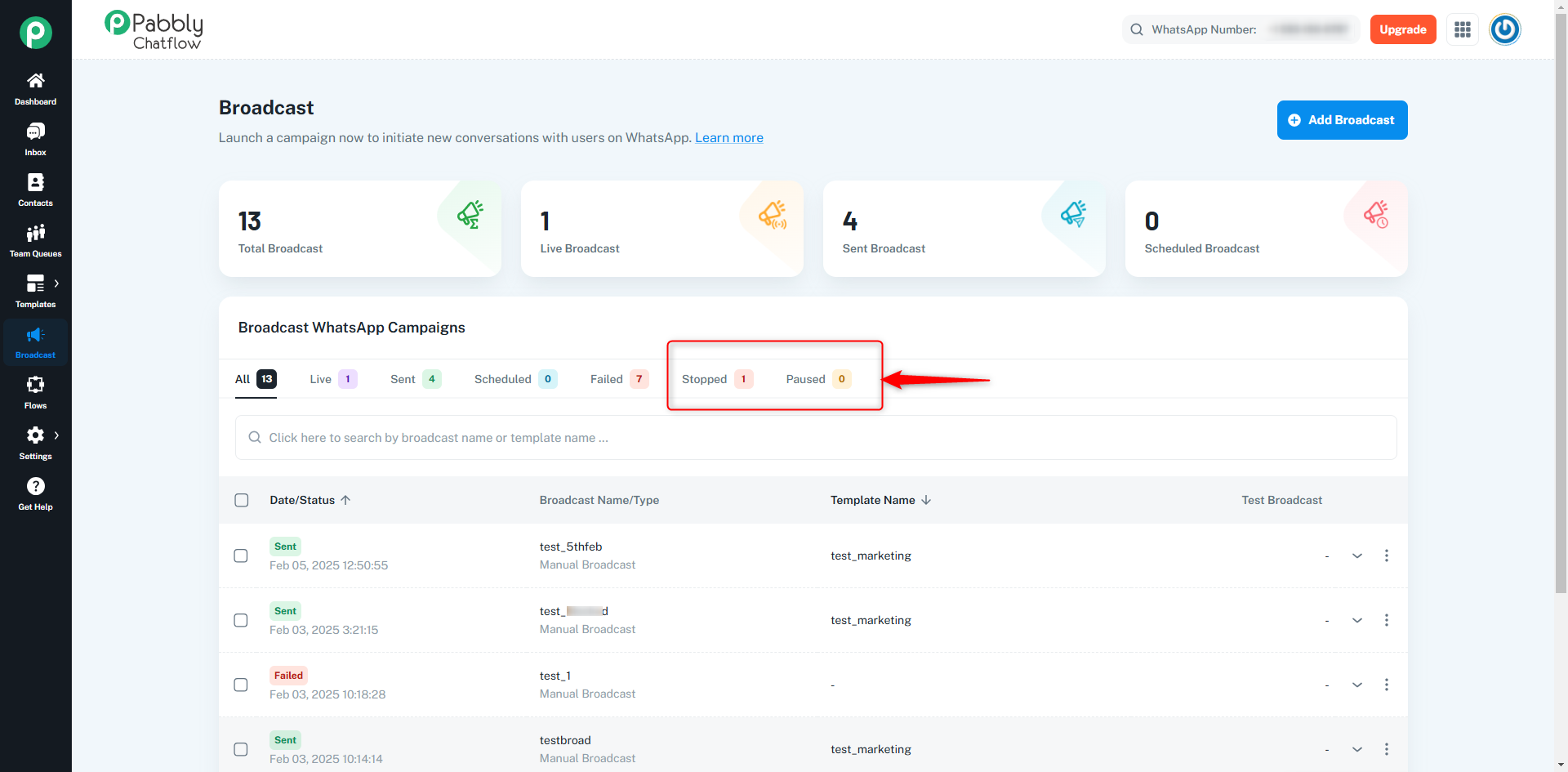Viewport: 1568px width, 772px height.
Task: Click the Pabbly Chatflow logo
Action: click(154, 30)
